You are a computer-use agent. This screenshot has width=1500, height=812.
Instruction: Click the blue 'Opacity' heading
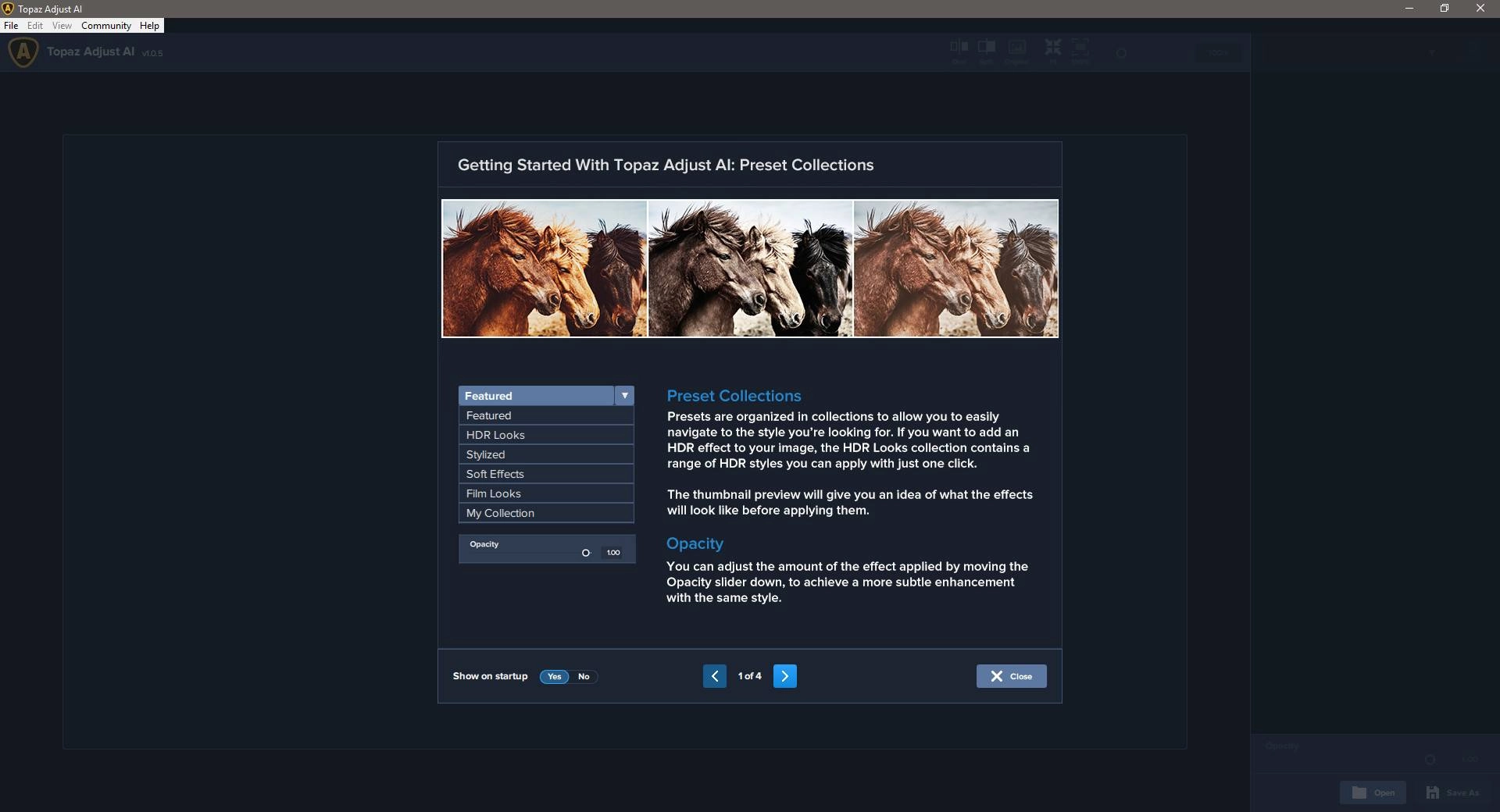click(695, 543)
